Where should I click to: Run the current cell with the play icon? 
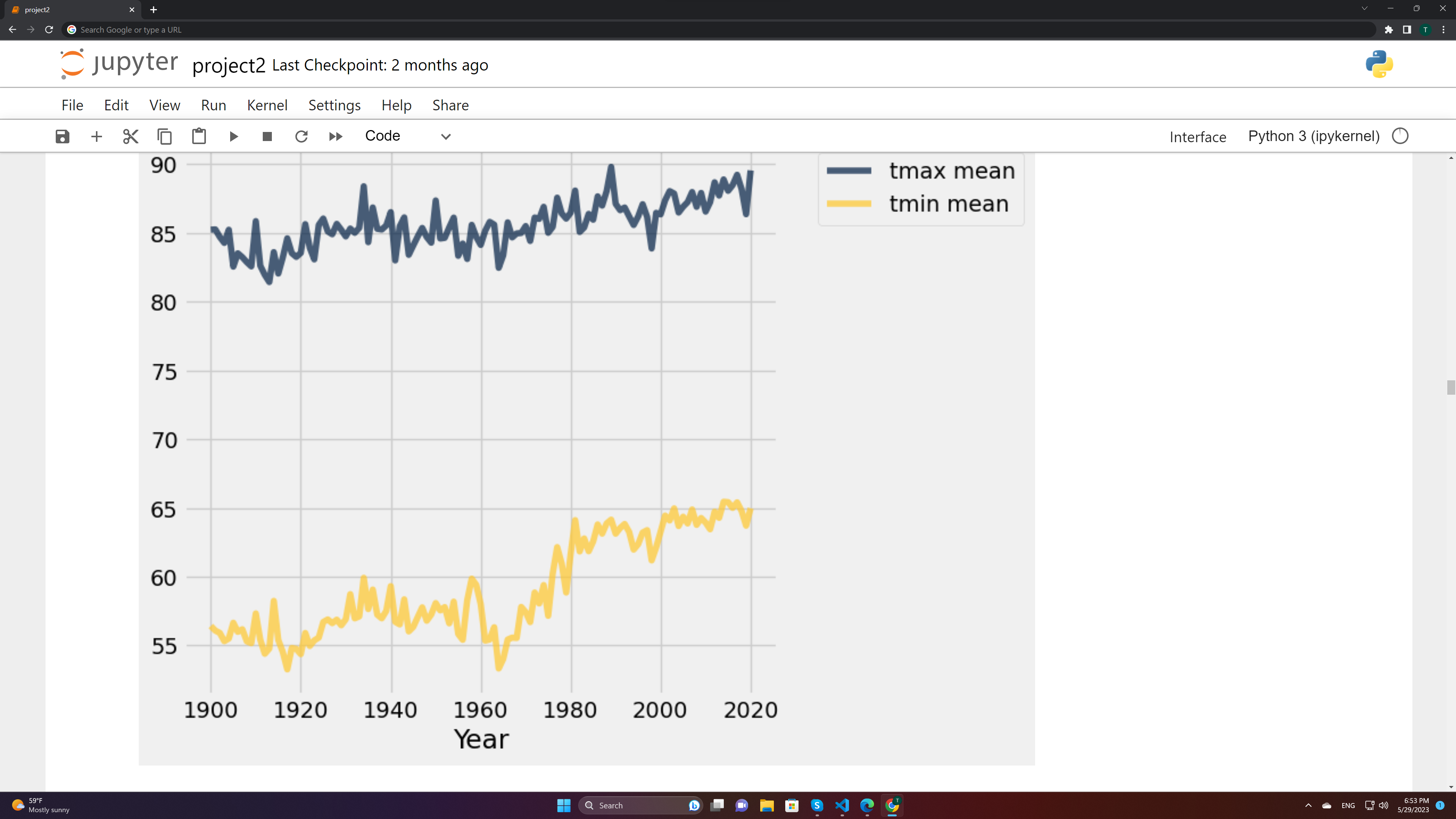pyautogui.click(x=234, y=136)
